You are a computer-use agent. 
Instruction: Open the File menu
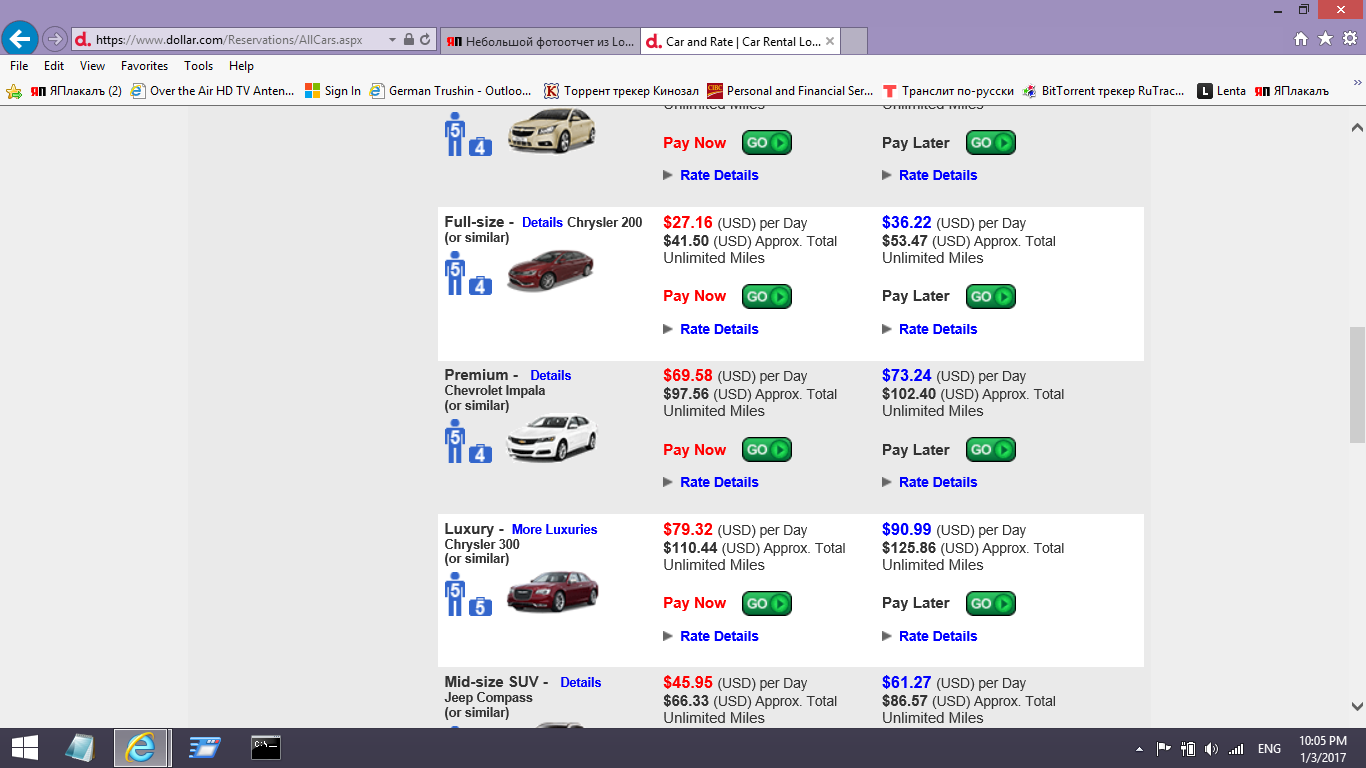(18, 66)
